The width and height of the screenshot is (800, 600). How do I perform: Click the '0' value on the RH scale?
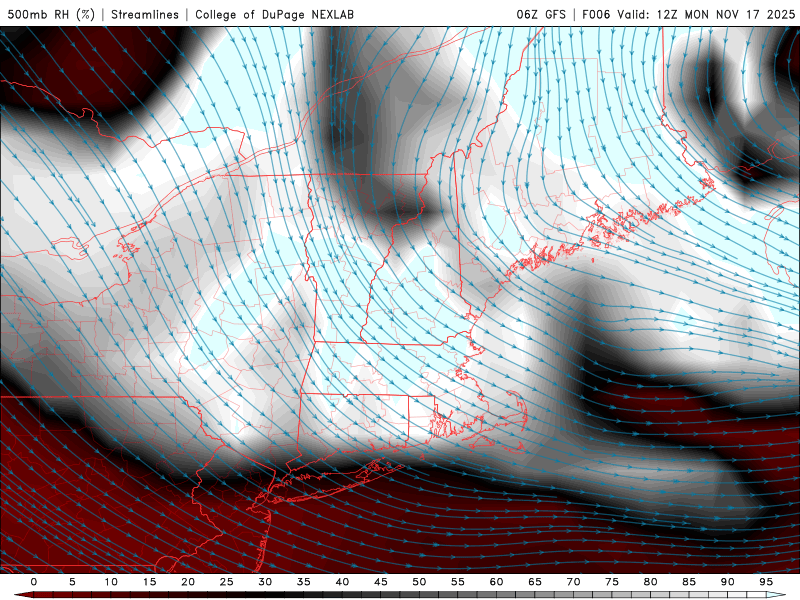point(34,582)
